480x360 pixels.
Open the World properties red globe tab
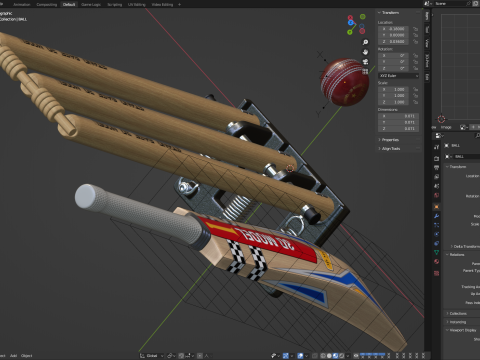click(x=436, y=195)
